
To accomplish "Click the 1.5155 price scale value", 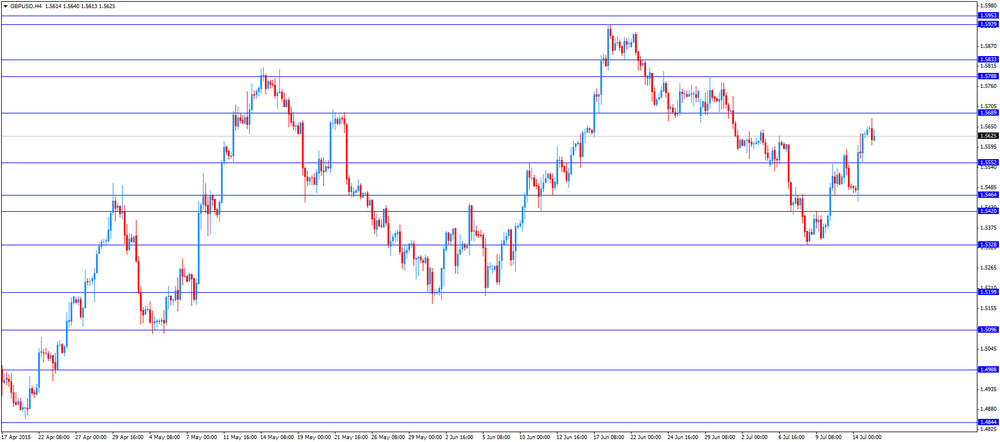I will pos(989,308).
